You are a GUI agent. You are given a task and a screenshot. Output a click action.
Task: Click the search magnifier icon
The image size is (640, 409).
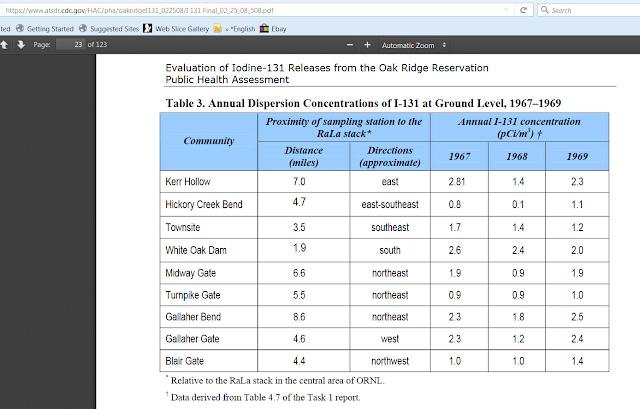point(544,10)
